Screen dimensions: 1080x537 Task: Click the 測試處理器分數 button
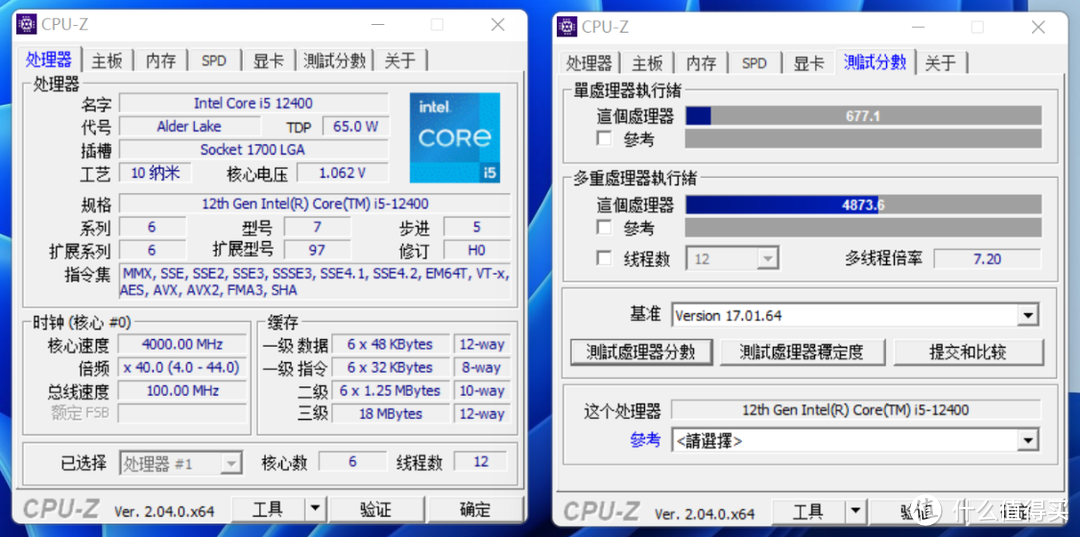pos(641,352)
